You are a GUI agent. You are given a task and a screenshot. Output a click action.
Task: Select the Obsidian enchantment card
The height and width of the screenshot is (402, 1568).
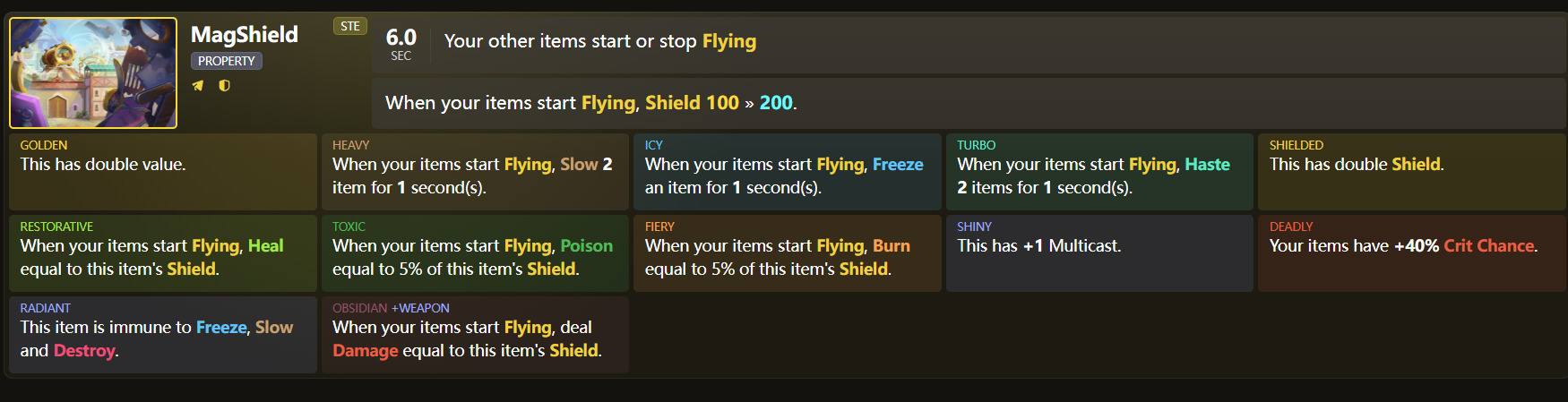(x=475, y=334)
